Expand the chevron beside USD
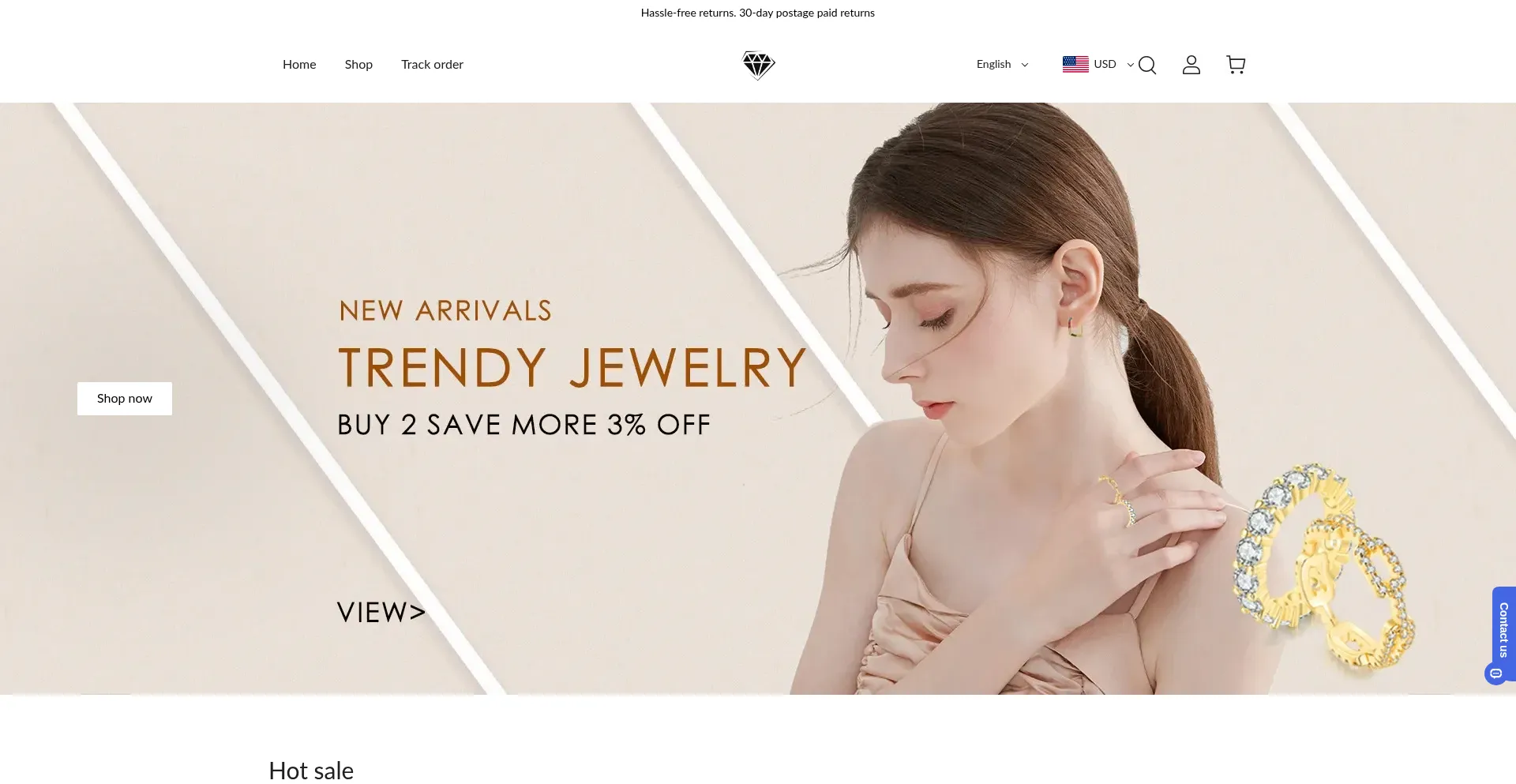Screen dimensions: 1516x784 tap(1131, 65)
